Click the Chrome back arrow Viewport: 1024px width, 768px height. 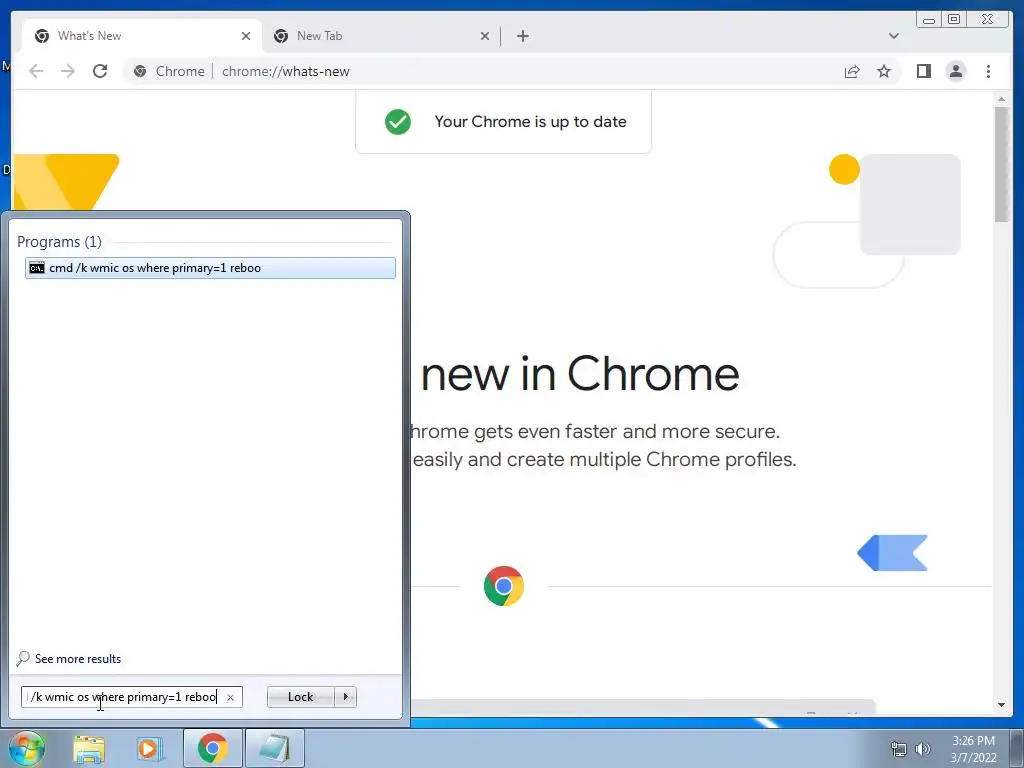(36, 71)
